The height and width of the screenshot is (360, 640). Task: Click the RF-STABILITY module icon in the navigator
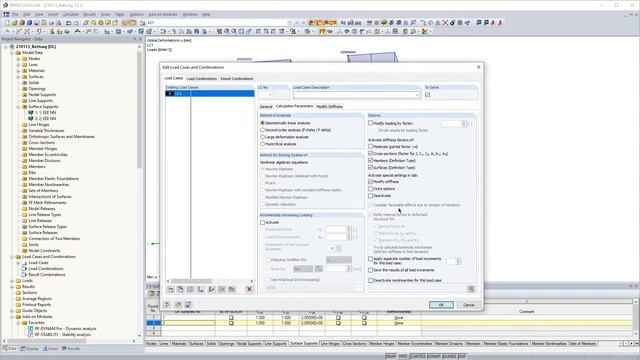(31, 335)
